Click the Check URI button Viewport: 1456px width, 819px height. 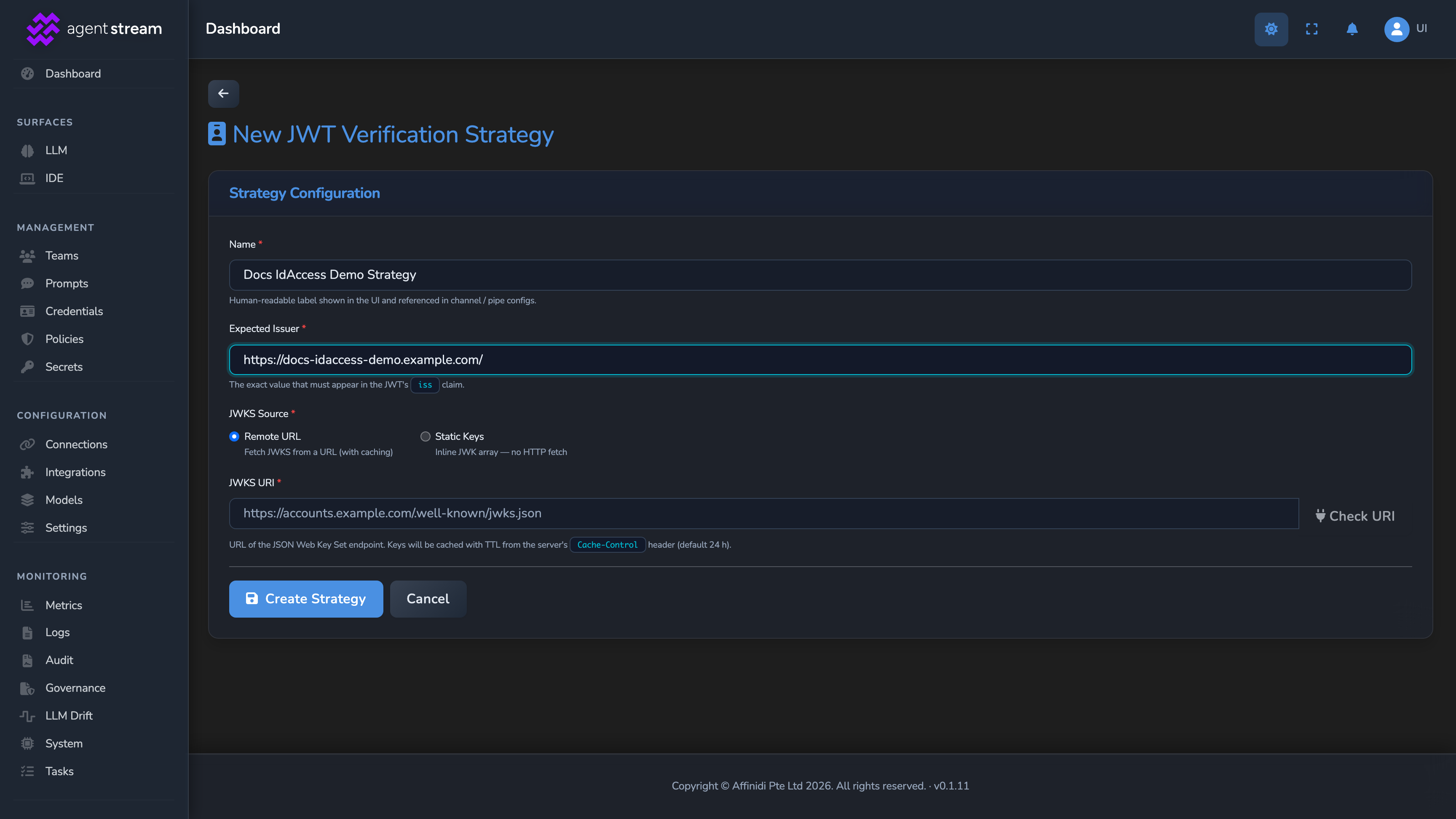[x=1355, y=516]
